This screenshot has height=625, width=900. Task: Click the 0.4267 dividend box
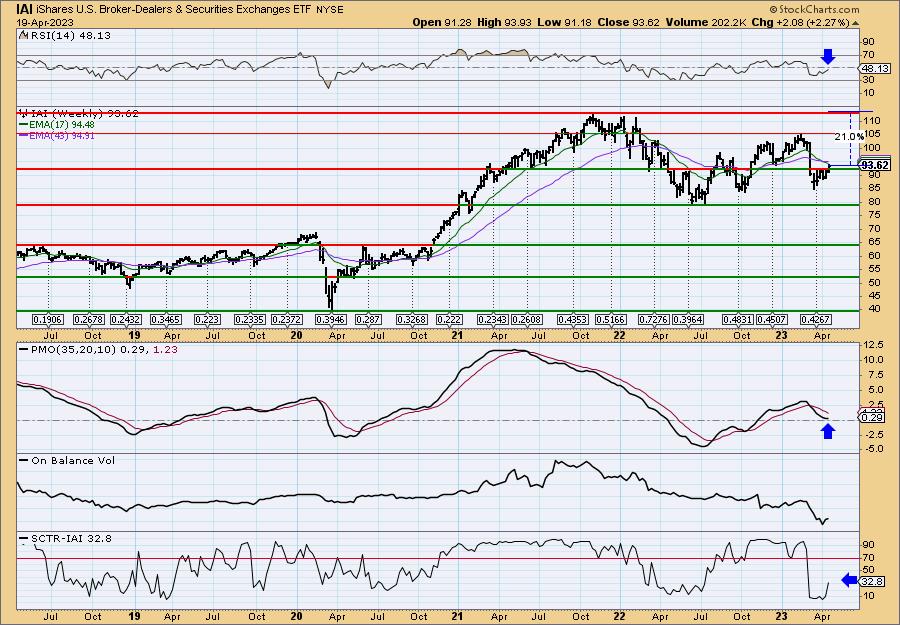[816, 320]
